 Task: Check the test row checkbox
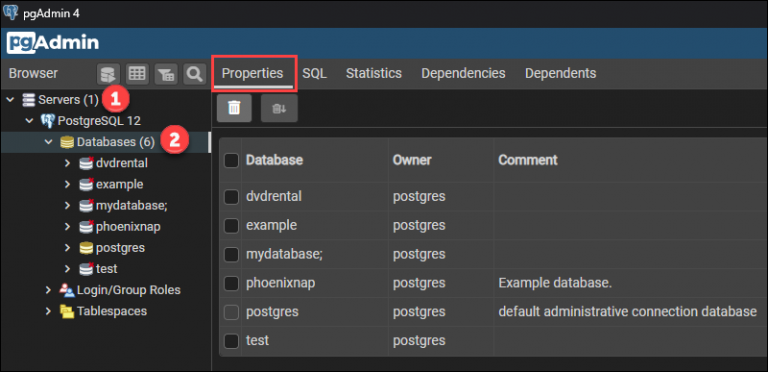(231, 341)
